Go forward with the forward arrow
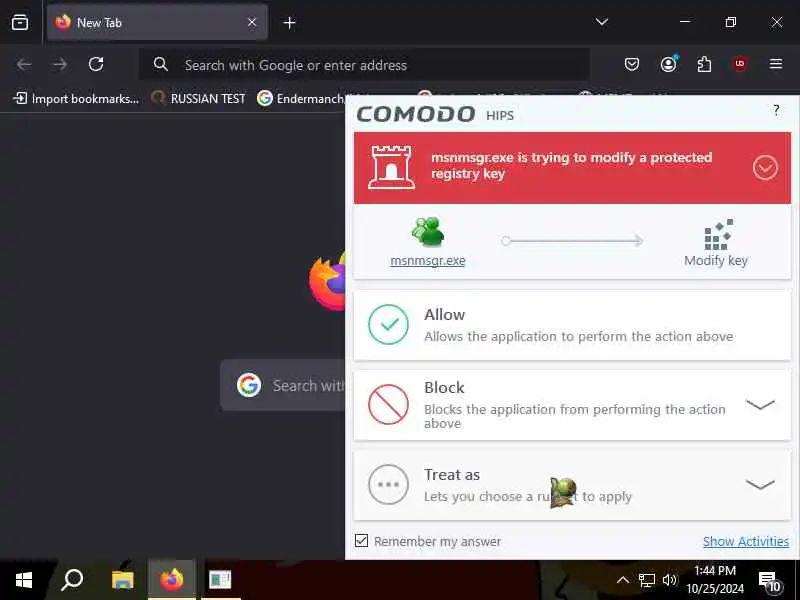This screenshot has height=600, width=800. point(60,64)
